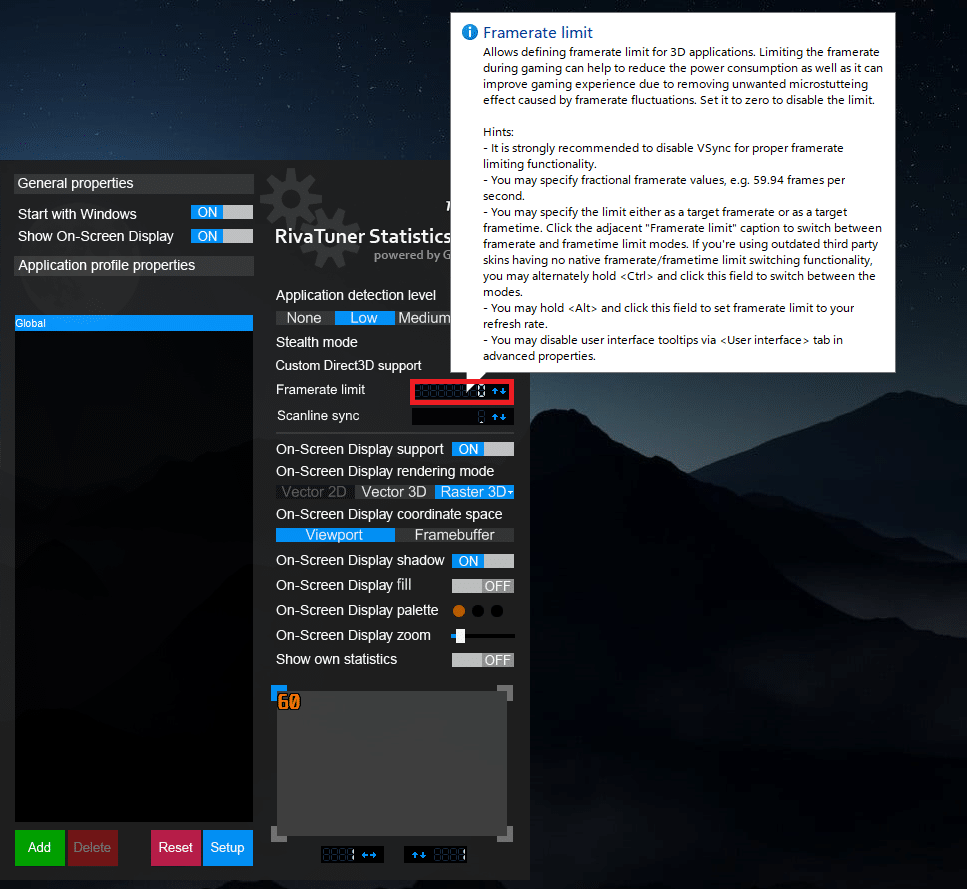Click the Custom Direct3D support label
967x889 pixels.
point(348,366)
